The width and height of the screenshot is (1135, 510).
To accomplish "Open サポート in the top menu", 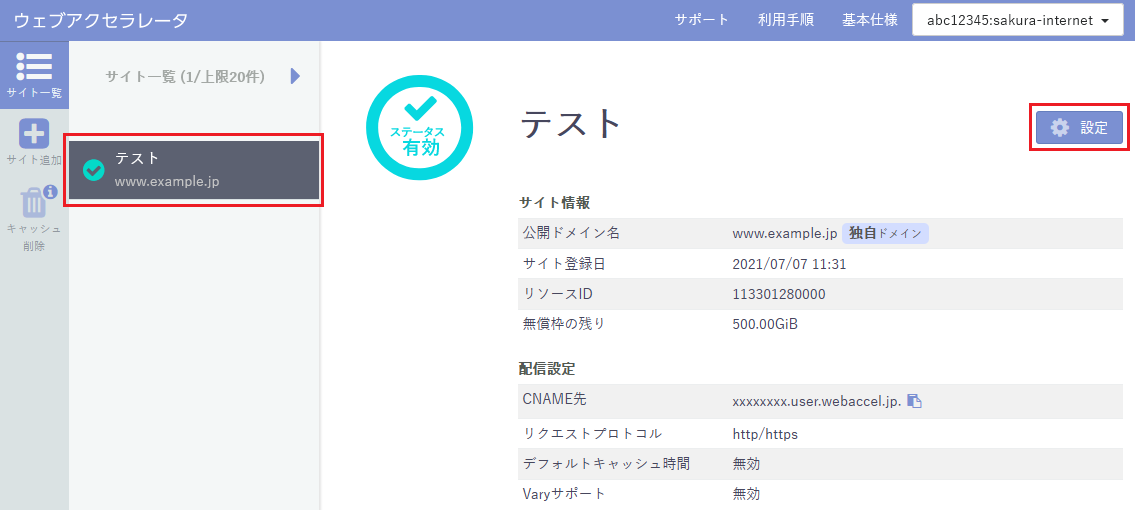I will pos(701,20).
